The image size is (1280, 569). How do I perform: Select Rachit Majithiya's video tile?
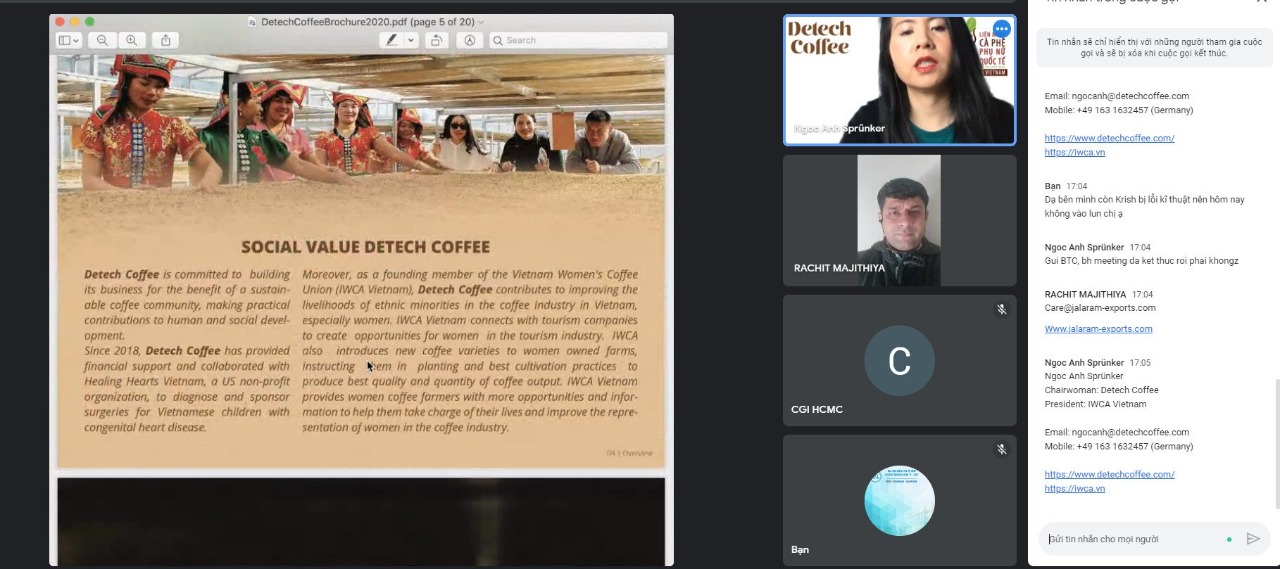pyautogui.click(x=899, y=220)
